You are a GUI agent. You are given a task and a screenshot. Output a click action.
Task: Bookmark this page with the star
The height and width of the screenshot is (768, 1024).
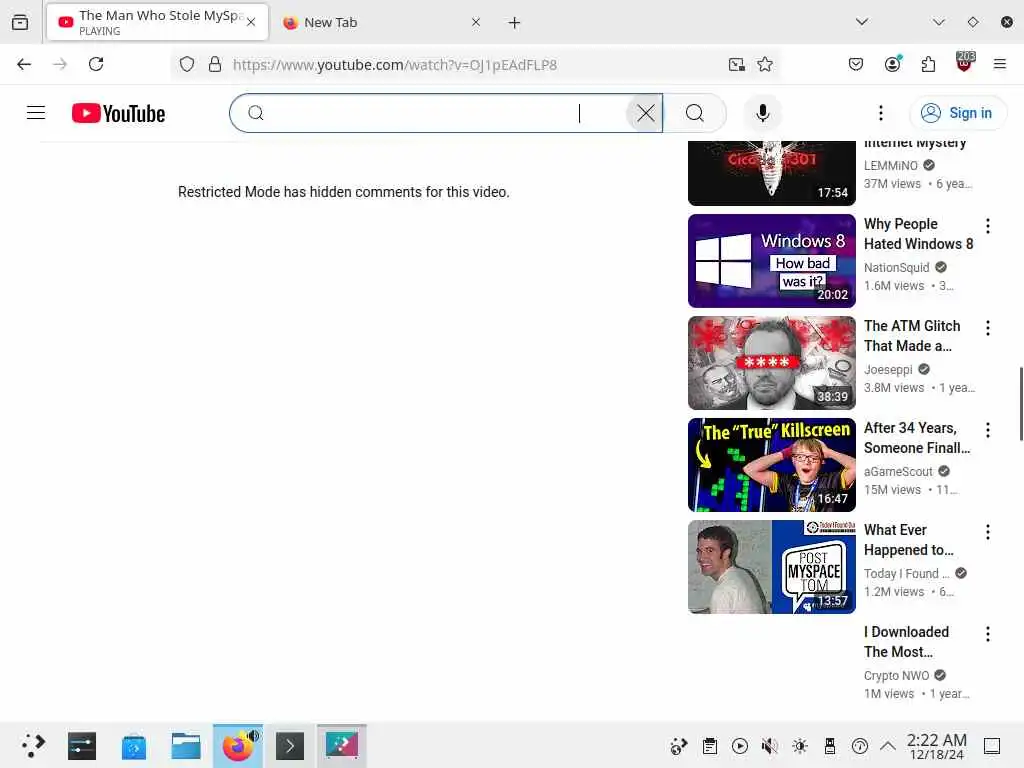click(x=765, y=64)
